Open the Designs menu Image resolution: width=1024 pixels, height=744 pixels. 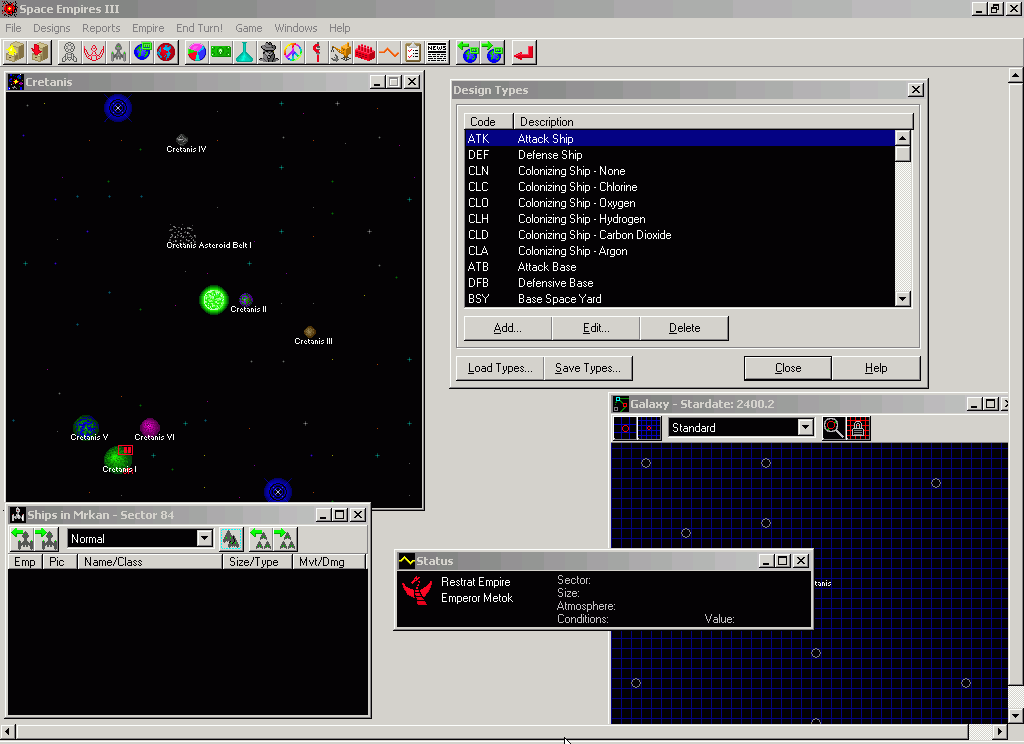pyautogui.click(x=52, y=28)
